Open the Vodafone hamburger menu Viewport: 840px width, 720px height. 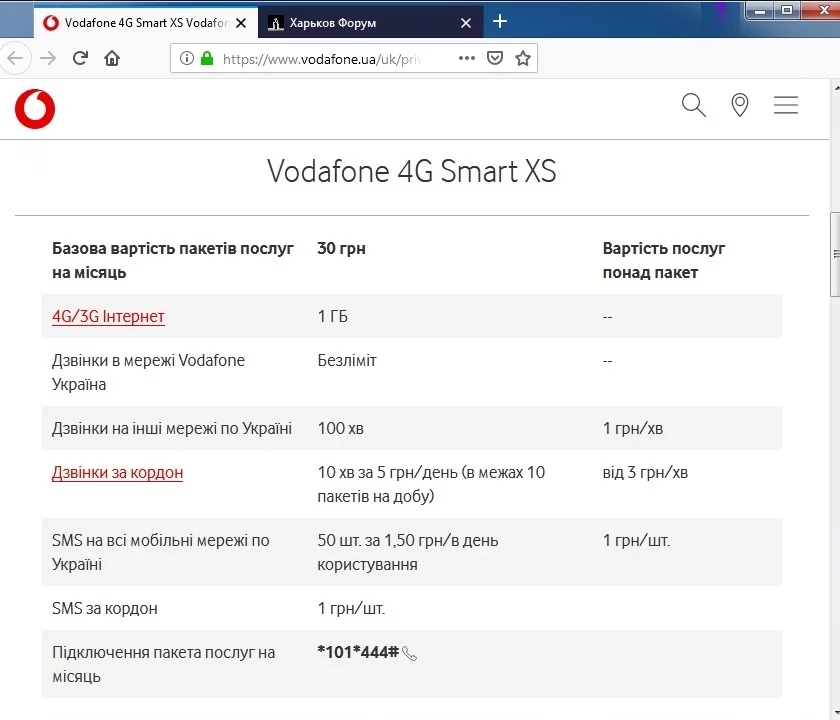pyautogui.click(x=786, y=105)
